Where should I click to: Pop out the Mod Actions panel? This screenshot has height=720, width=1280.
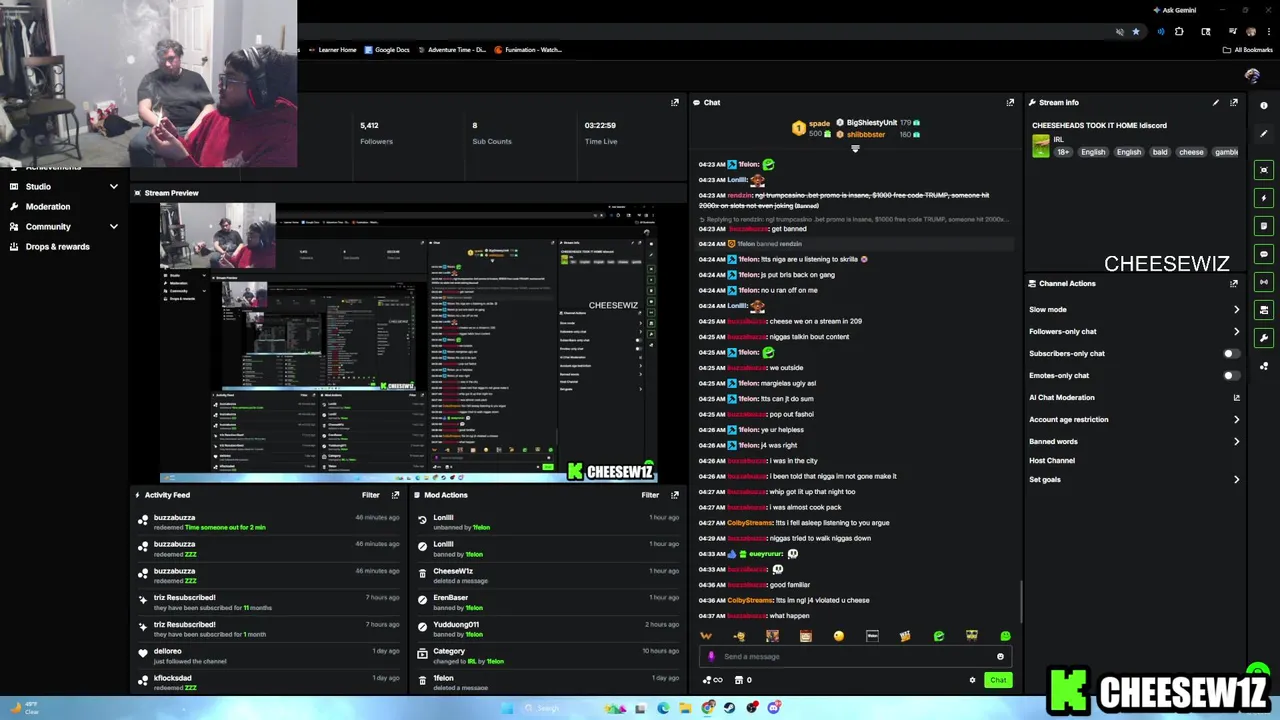(675, 495)
